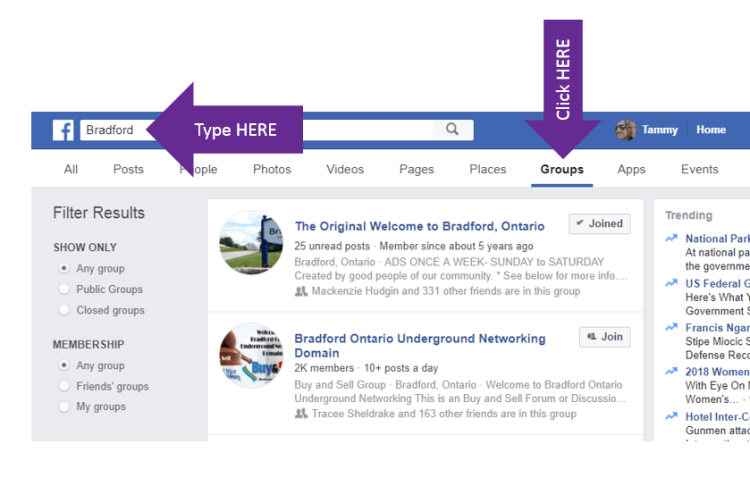This screenshot has height=495, width=750.
Task: Select Closed groups radio option
Action: [x=65, y=310]
